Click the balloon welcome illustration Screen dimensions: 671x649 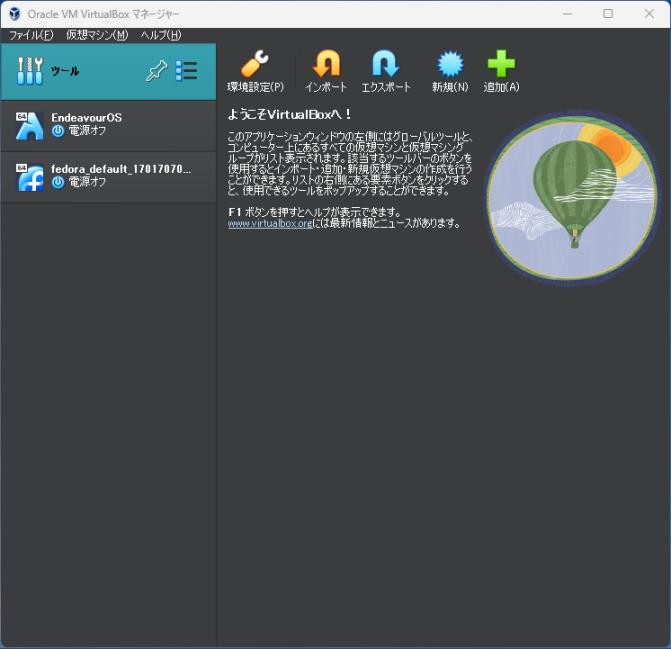(572, 198)
